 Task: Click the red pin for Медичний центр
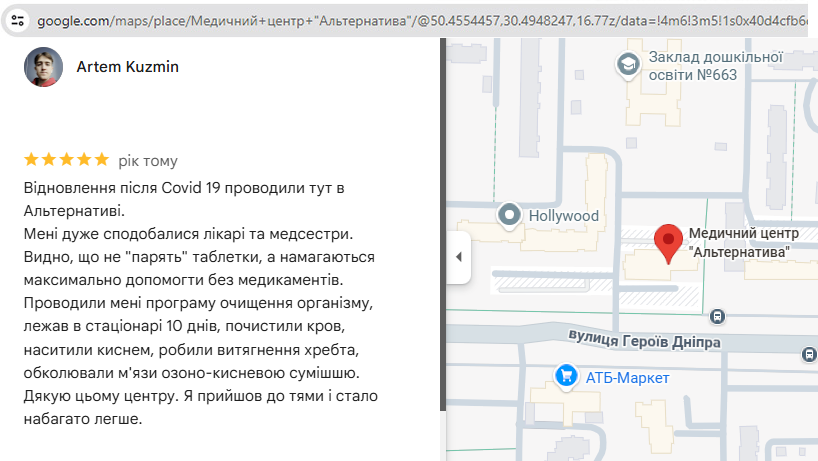(668, 242)
